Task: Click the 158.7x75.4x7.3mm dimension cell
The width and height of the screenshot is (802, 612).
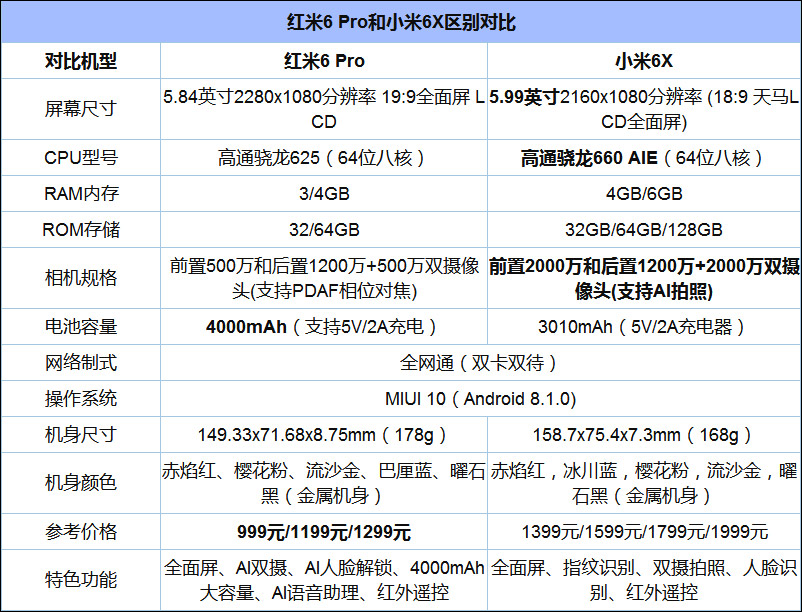Action: (644, 435)
